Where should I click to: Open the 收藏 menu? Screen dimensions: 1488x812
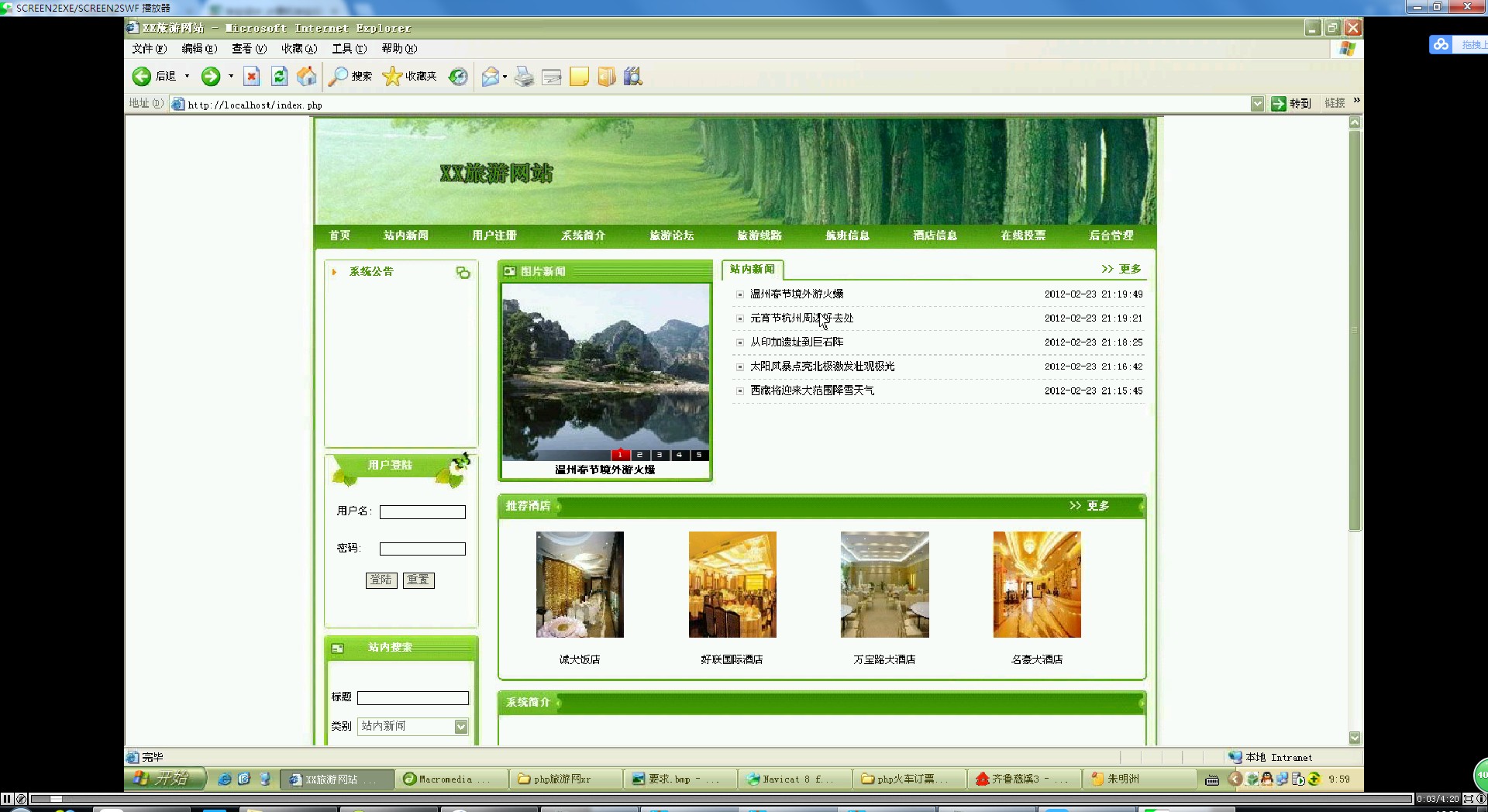tap(299, 48)
